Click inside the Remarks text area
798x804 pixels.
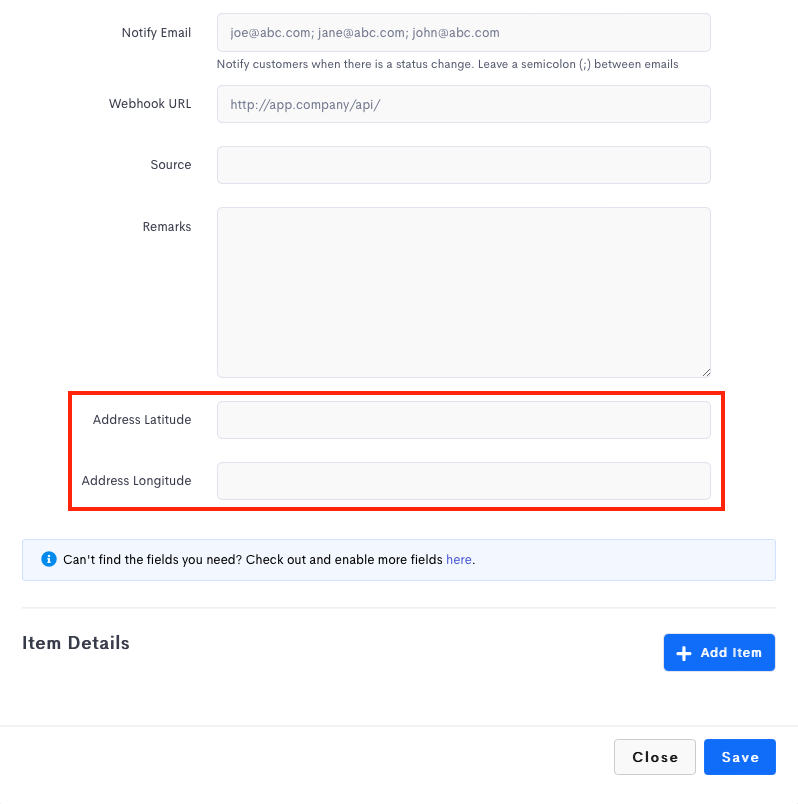(463, 292)
